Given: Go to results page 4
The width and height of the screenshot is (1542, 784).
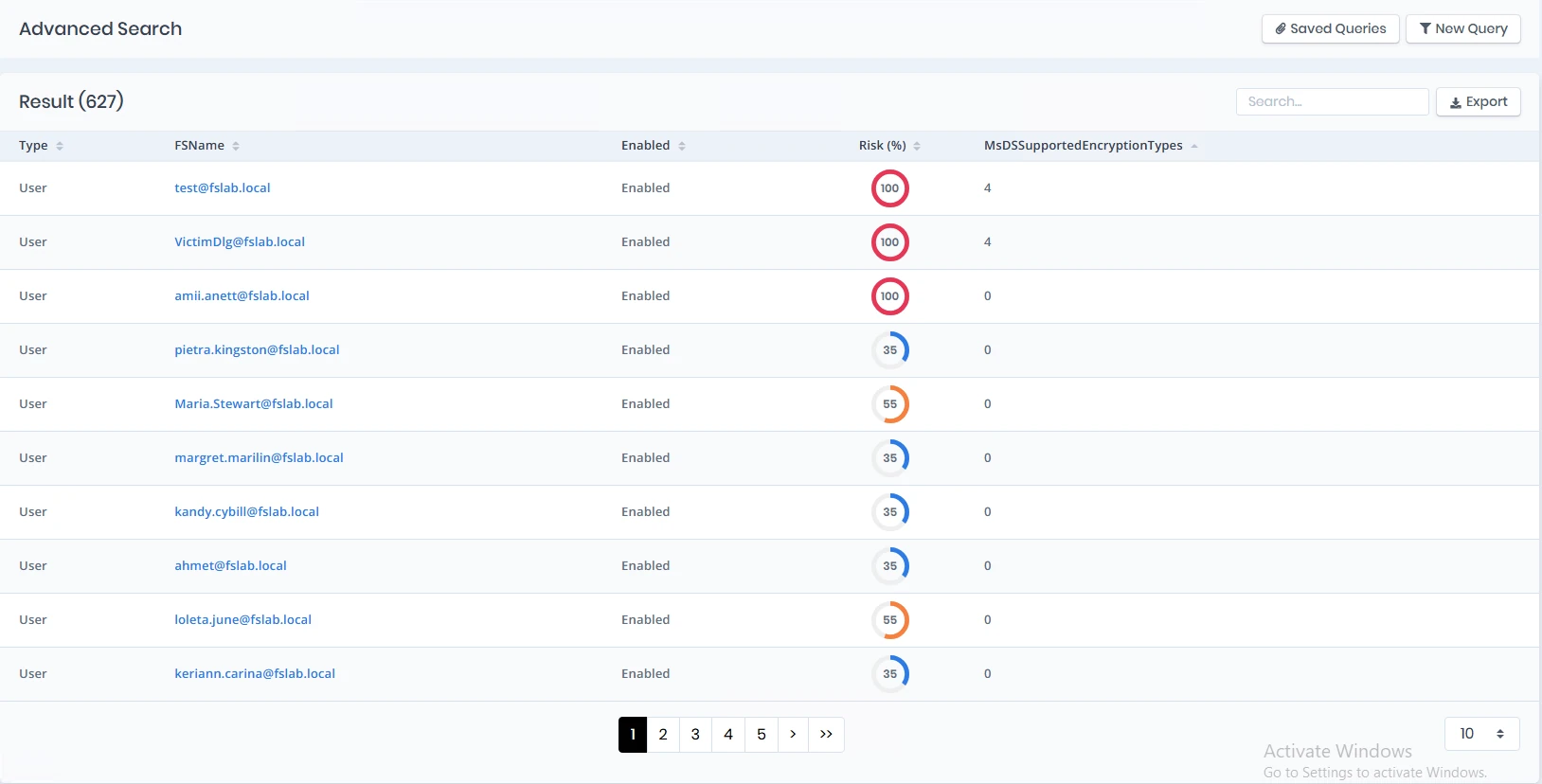Looking at the screenshot, I should tap(728, 735).
